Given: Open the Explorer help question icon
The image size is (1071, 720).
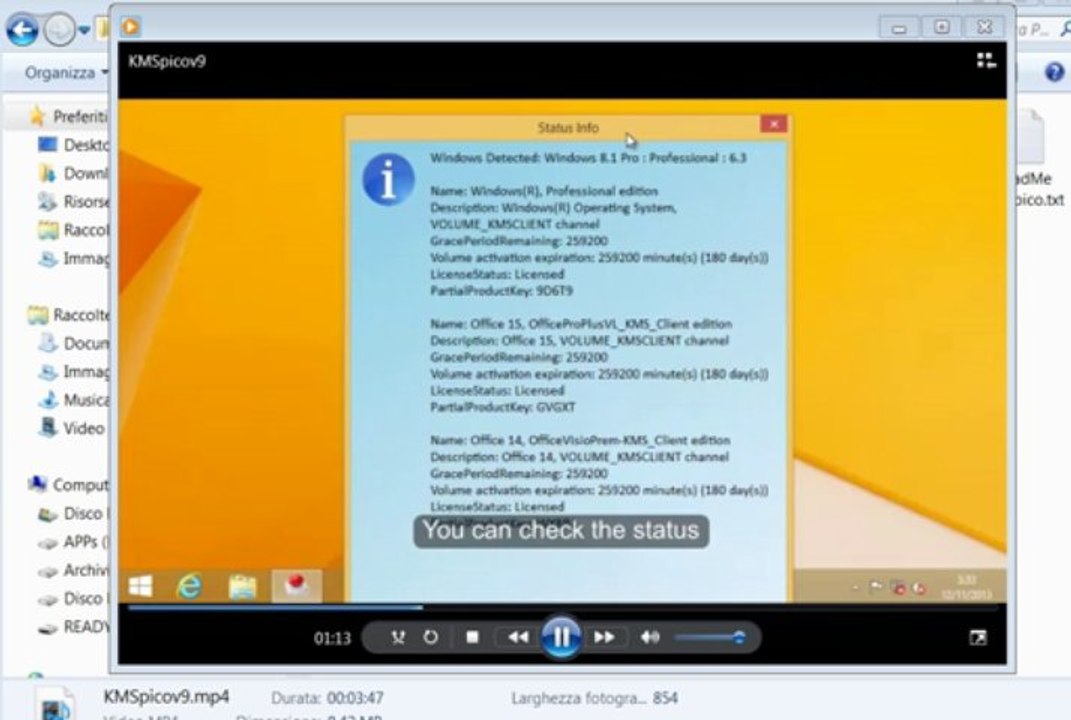Looking at the screenshot, I should click(x=1055, y=72).
